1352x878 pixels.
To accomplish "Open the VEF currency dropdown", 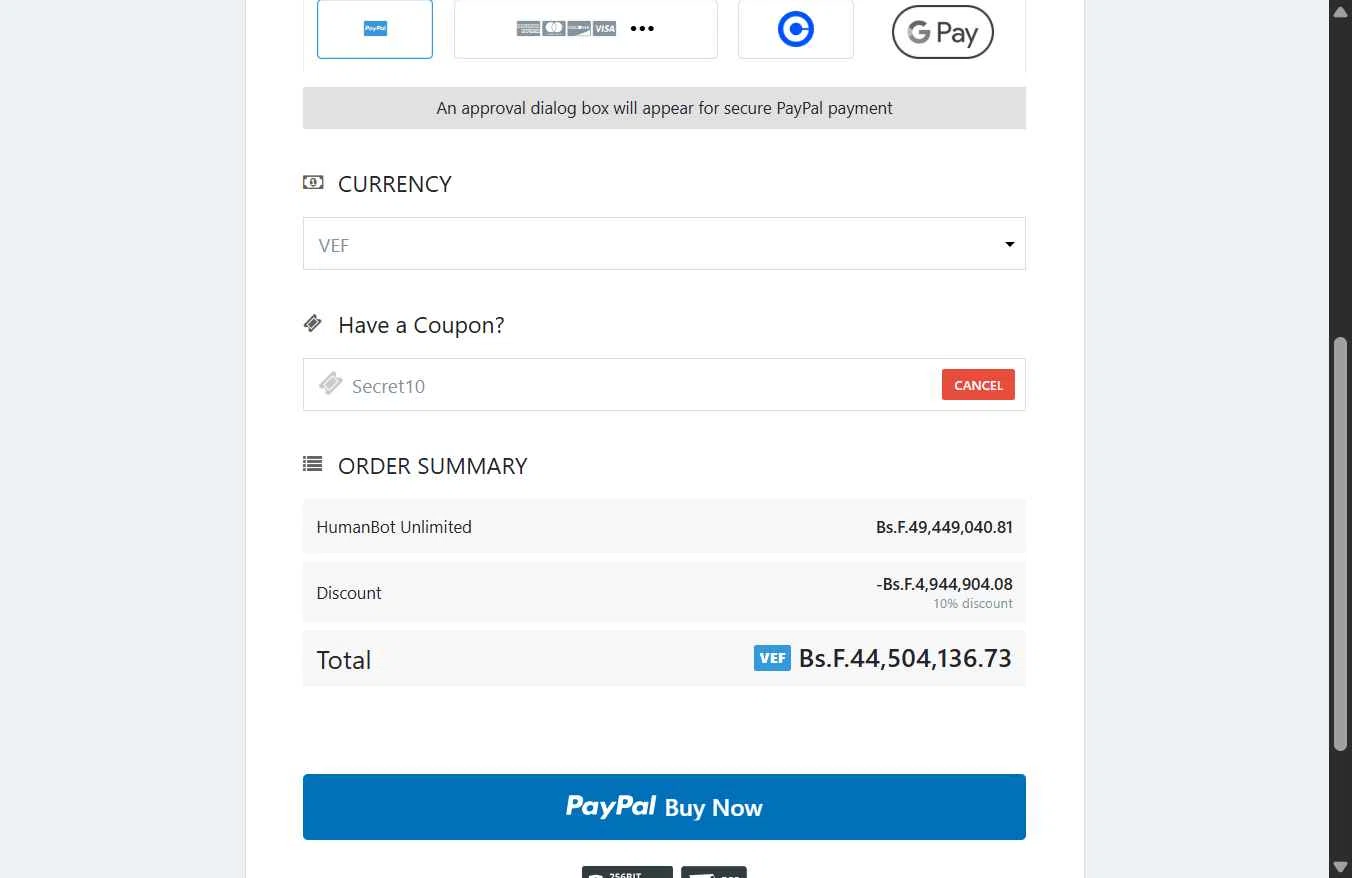I will click(x=664, y=244).
